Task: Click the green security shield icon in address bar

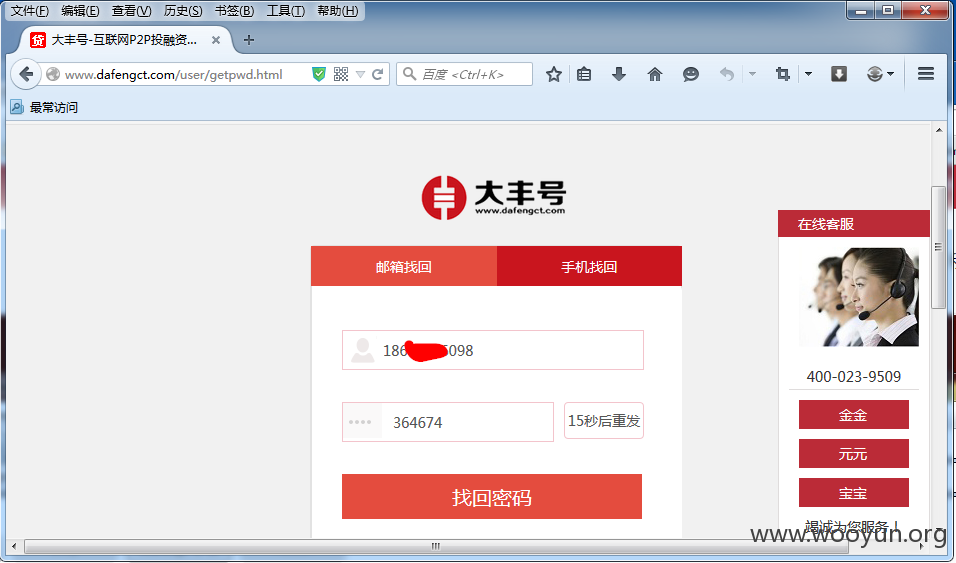Action: click(x=318, y=74)
